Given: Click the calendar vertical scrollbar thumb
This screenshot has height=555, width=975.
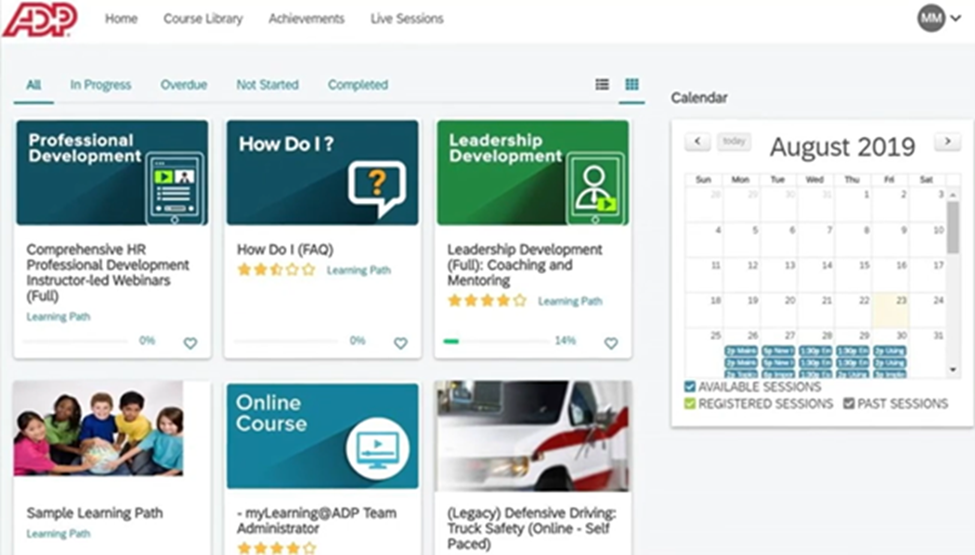Looking at the screenshot, I should [x=953, y=227].
